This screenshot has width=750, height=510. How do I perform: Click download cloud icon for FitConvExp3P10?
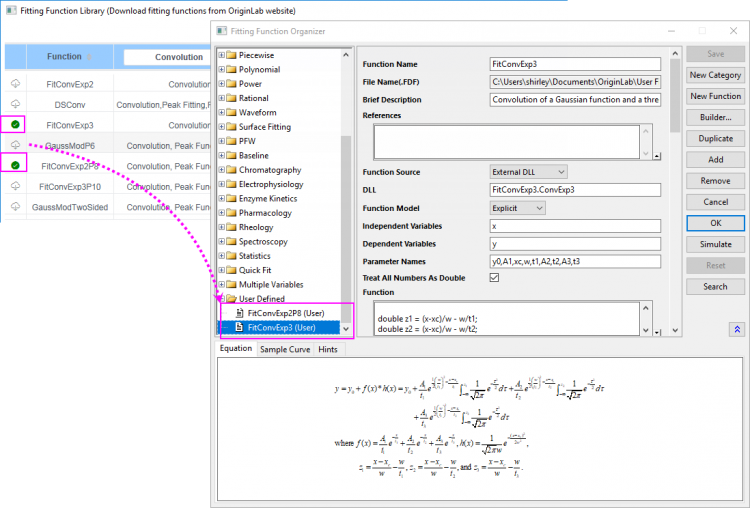pyautogui.click(x=15, y=186)
